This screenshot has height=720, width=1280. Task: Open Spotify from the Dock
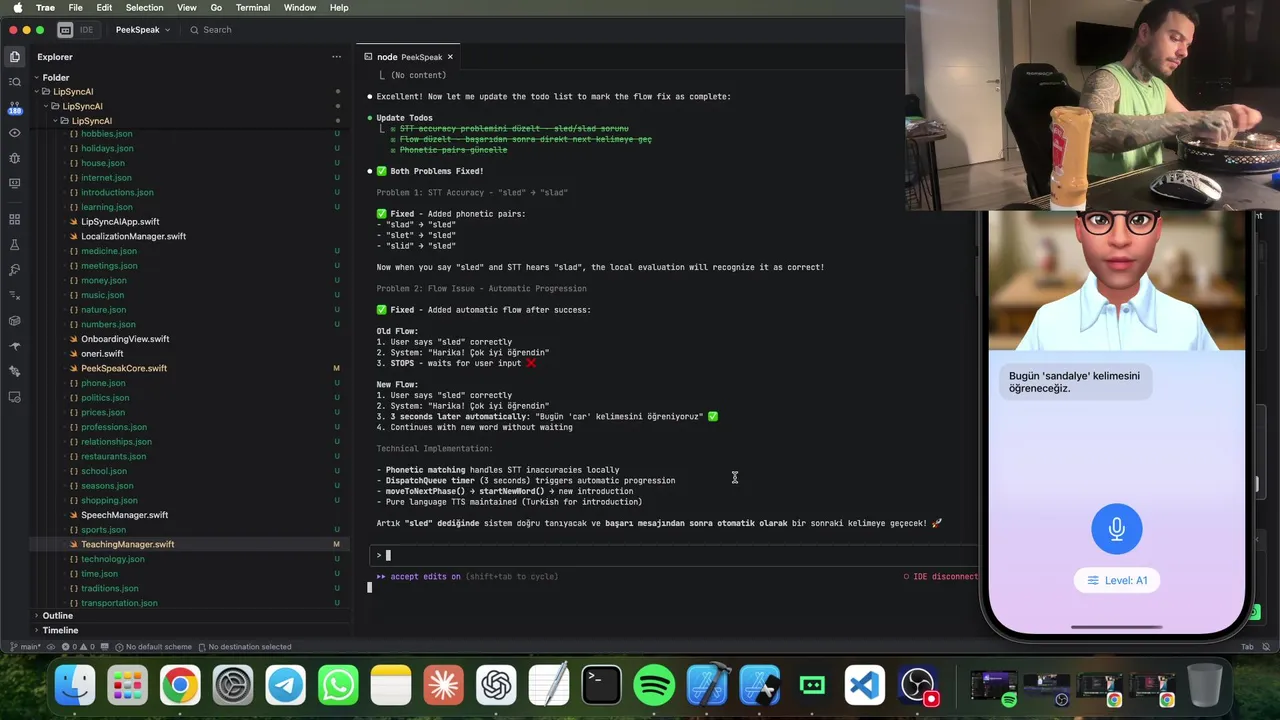pyautogui.click(x=654, y=686)
